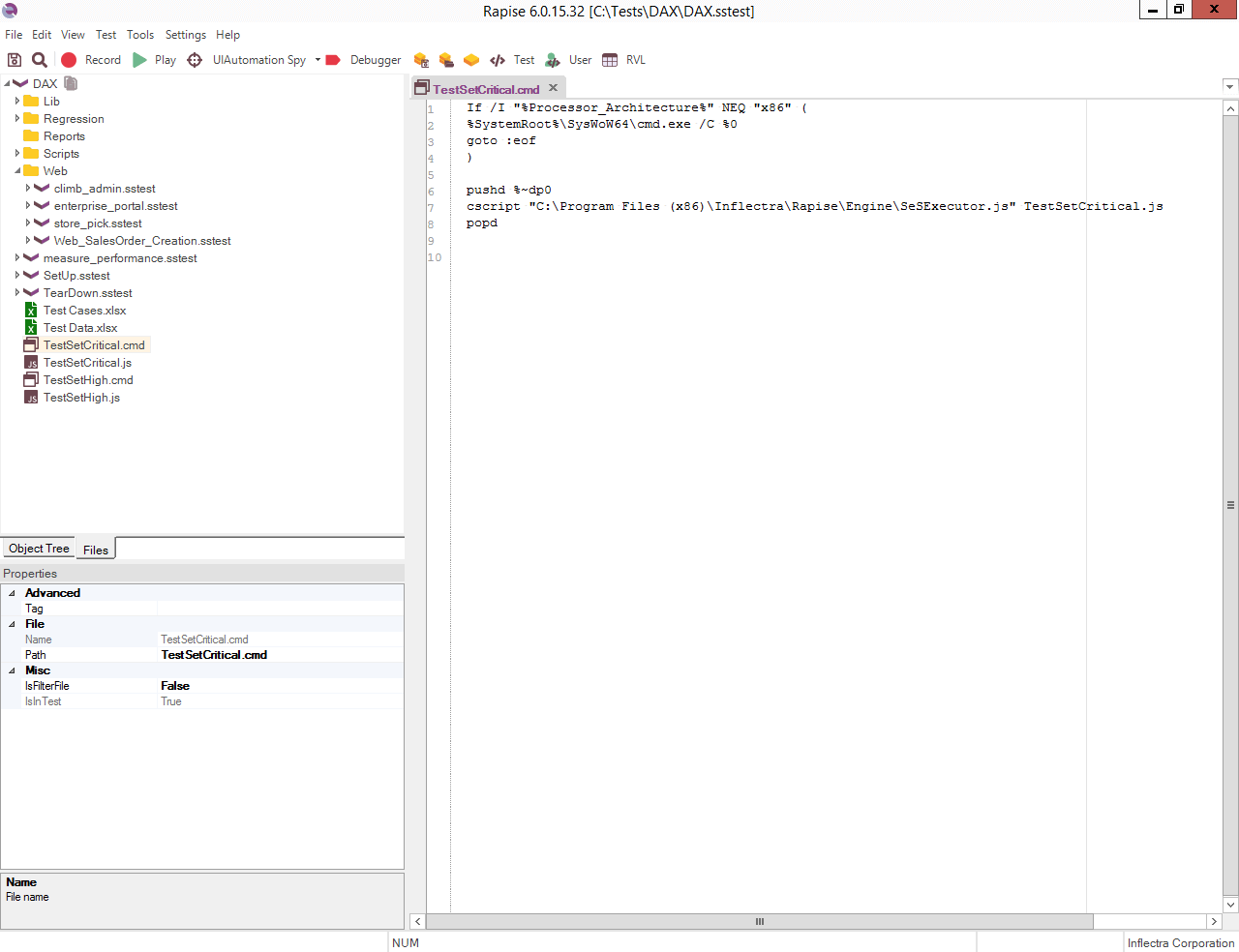Screen dimensions: 1239x952
Task: Click the copy icon next to DAX
Action: pos(71,83)
